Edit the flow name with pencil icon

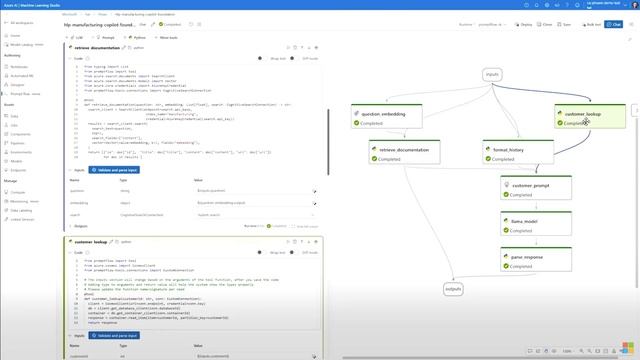[x=153, y=24]
